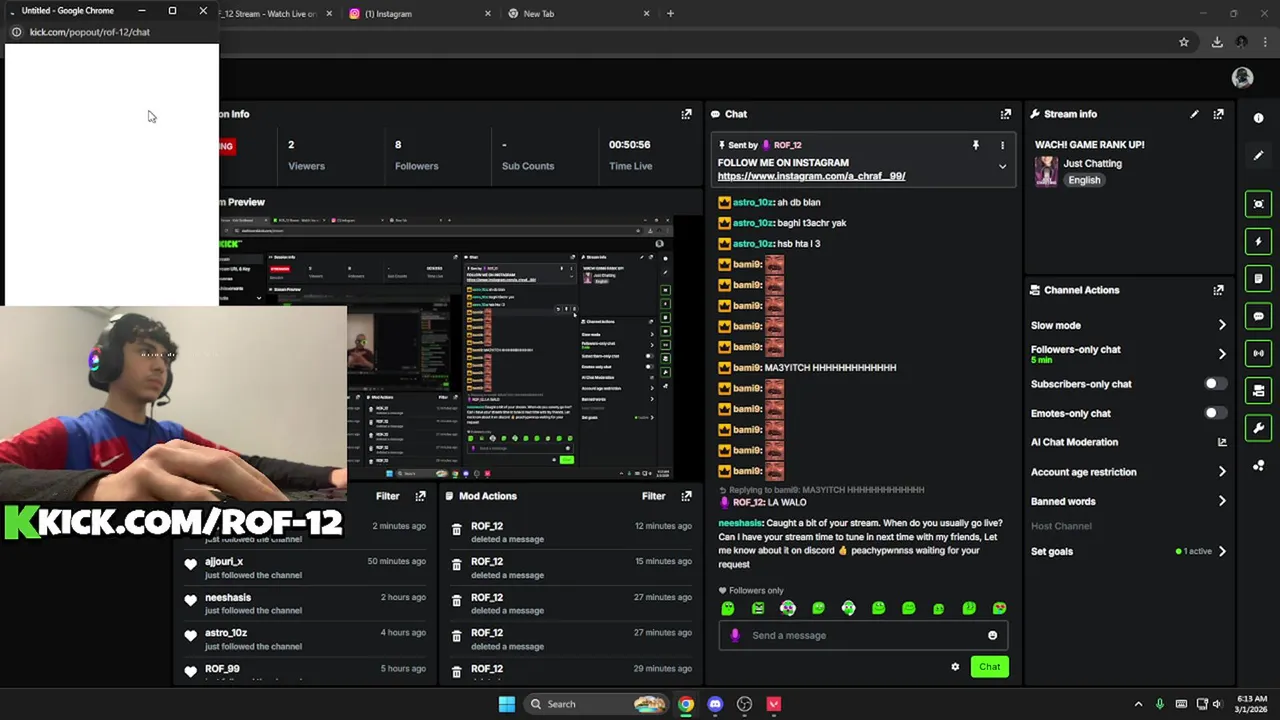This screenshot has width=1280, height=720.
Task: Toggle broadcast signal widget in sidebar
Action: (x=1258, y=353)
